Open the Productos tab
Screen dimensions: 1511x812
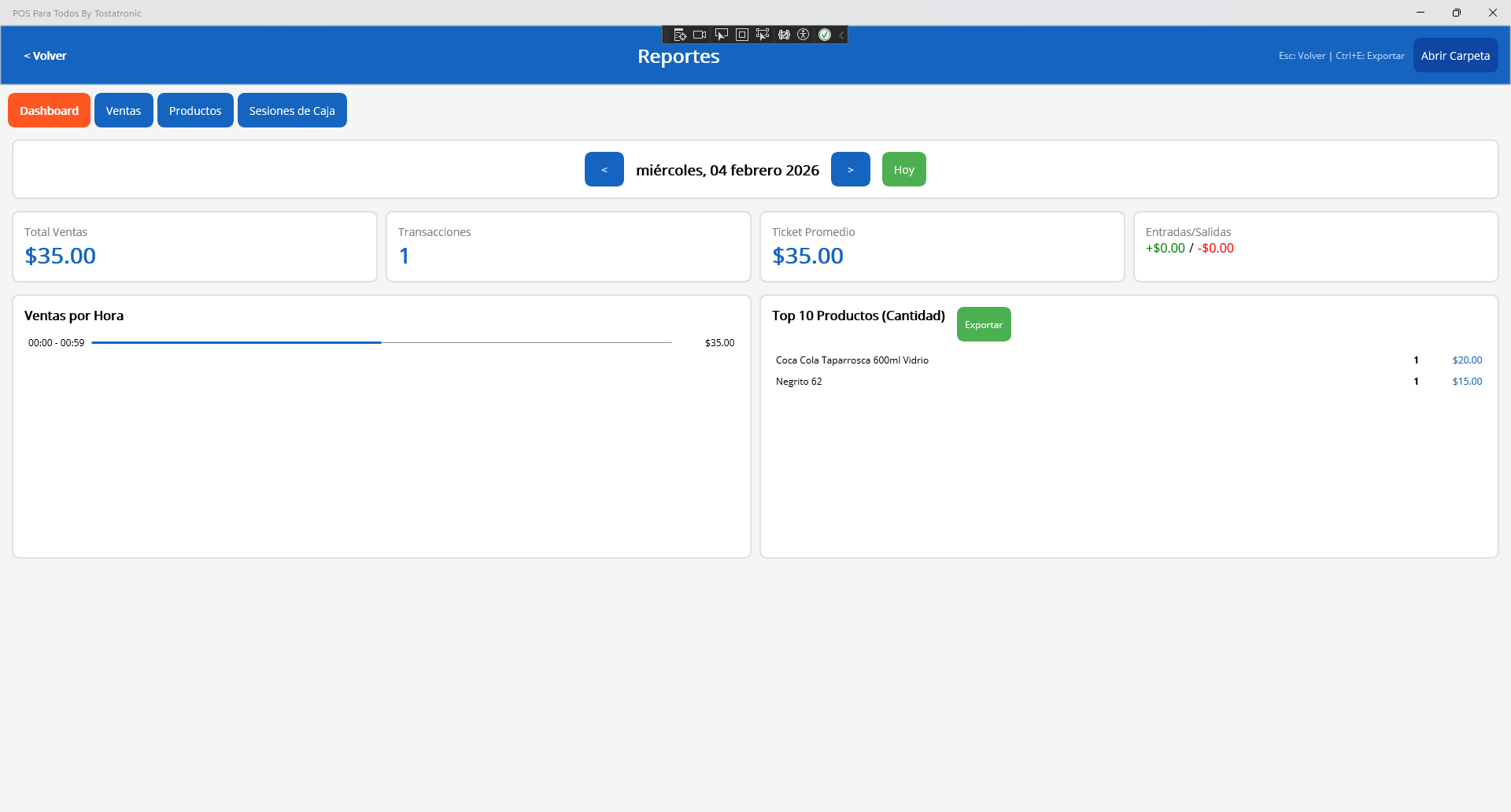pos(195,110)
